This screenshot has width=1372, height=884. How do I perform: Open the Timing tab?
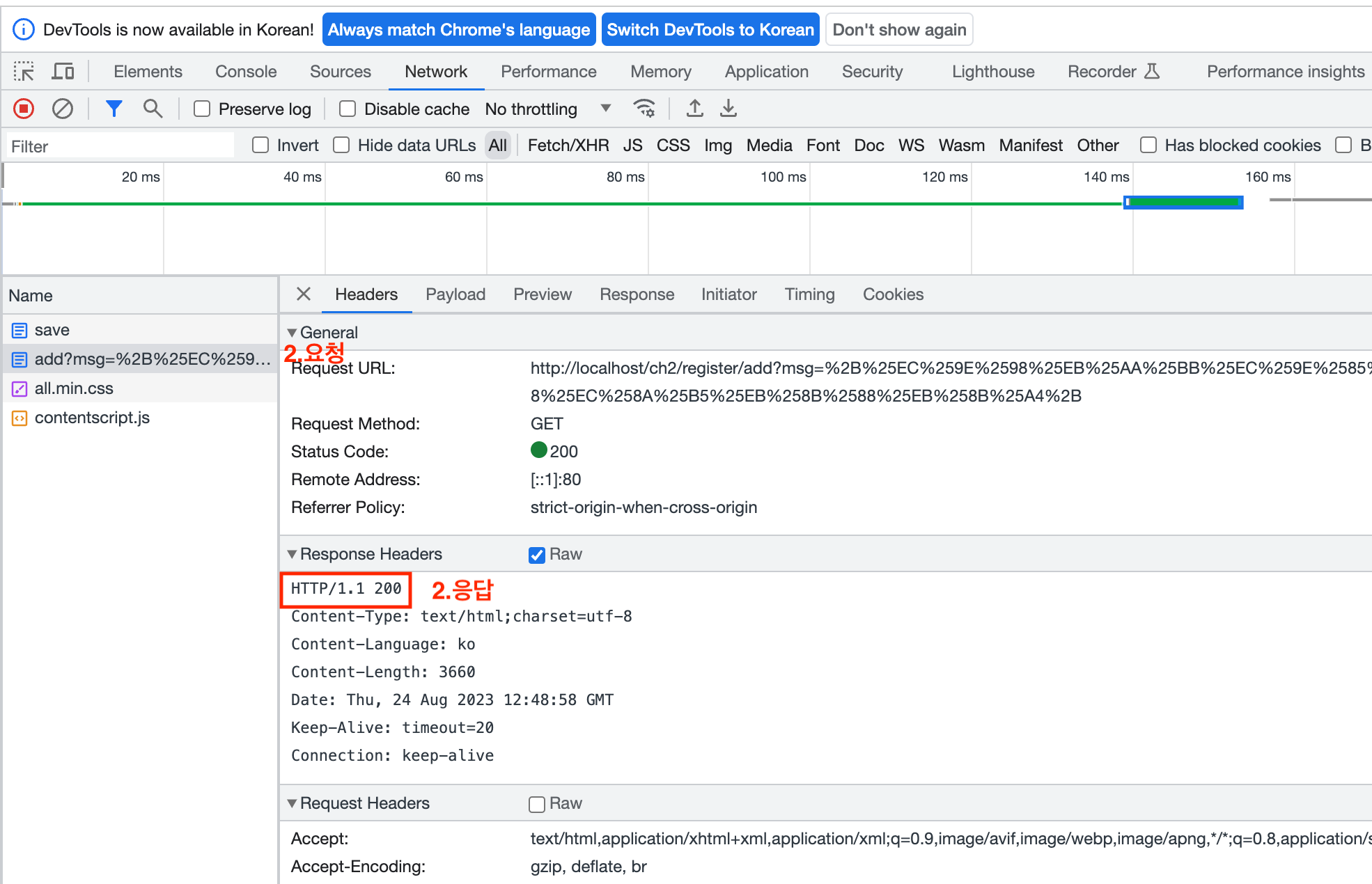click(809, 294)
